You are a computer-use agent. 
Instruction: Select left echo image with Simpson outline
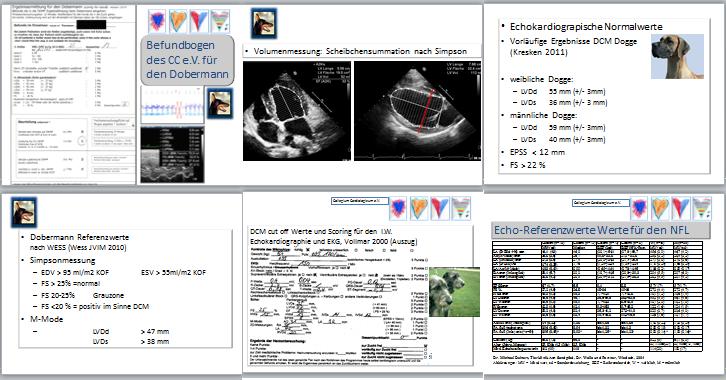pos(296,111)
